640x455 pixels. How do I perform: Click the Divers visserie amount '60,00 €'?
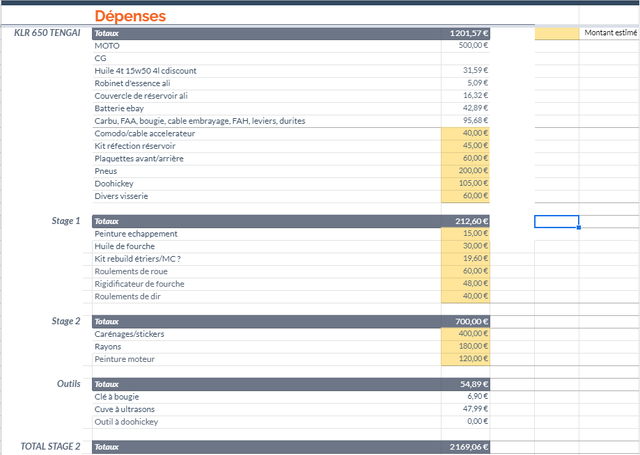(x=465, y=195)
